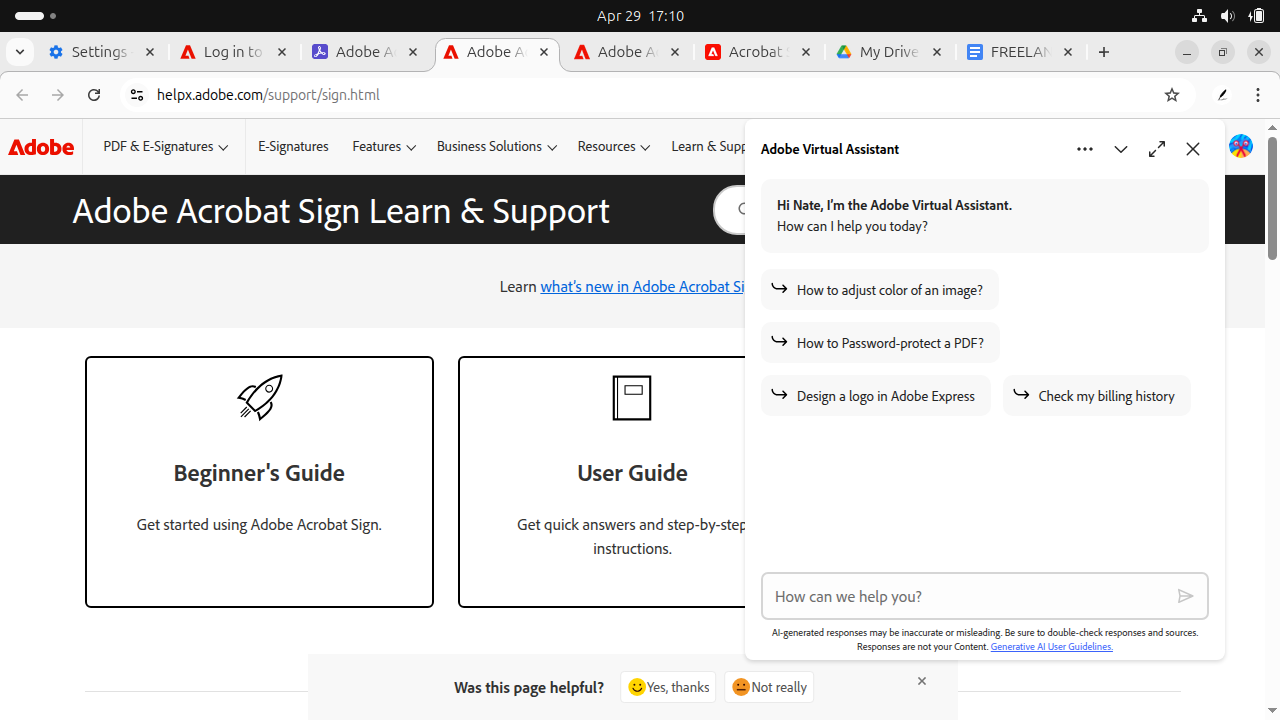
Task: Open 'what's new in Adobe Acrobat Sign' link
Action: [643, 287]
